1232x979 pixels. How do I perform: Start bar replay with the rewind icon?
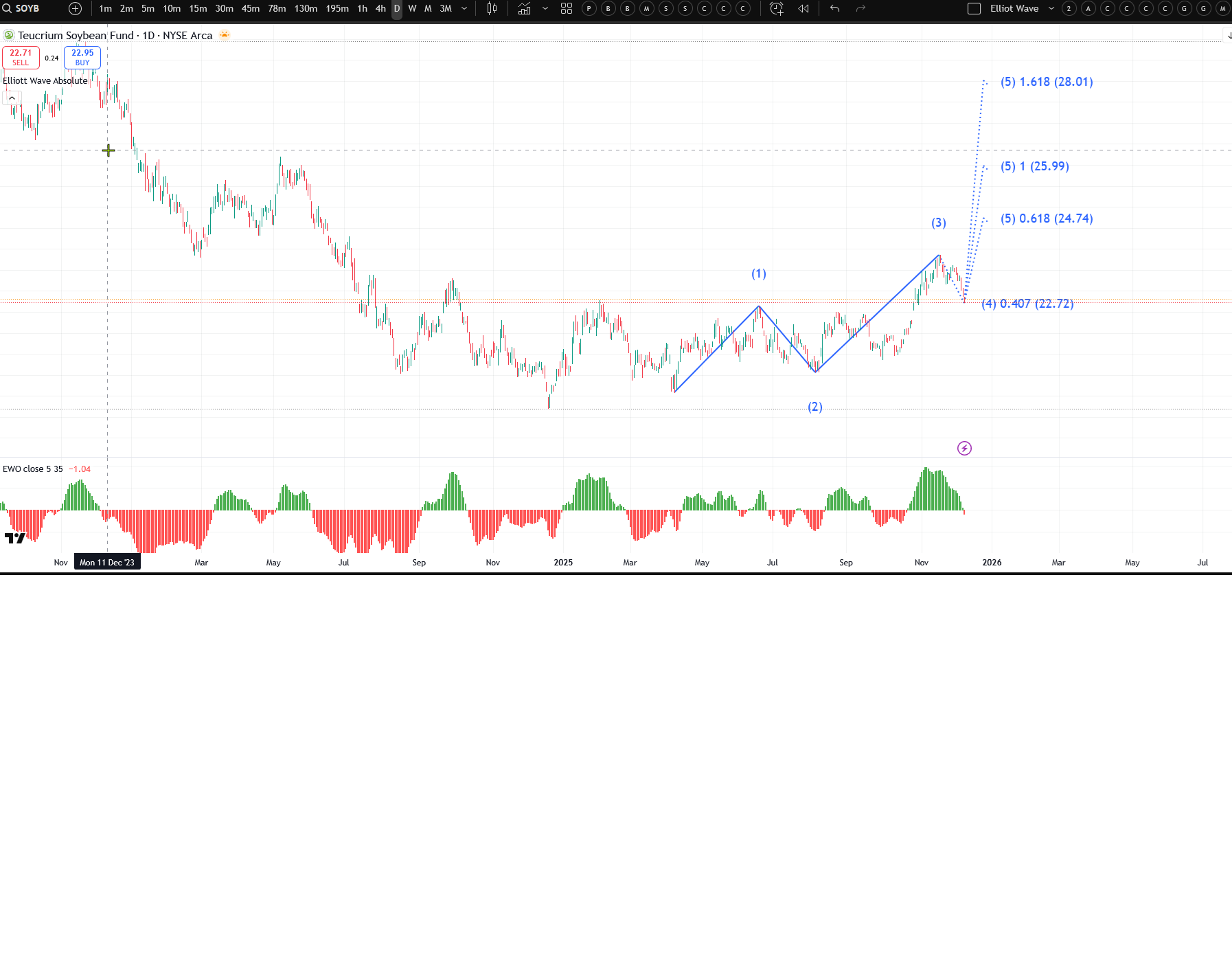(803, 9)
